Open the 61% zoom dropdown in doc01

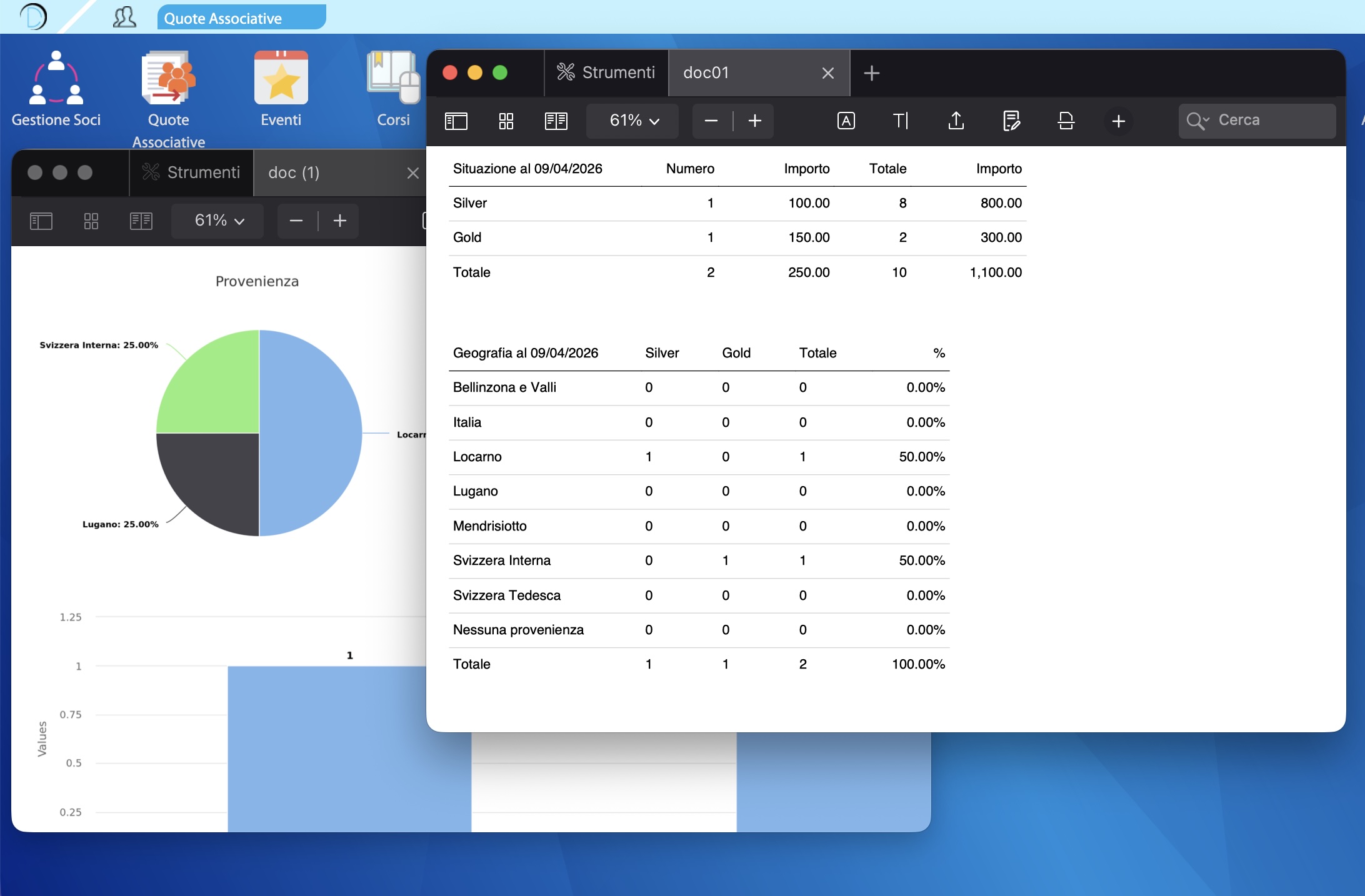click(x=633, y=121)
